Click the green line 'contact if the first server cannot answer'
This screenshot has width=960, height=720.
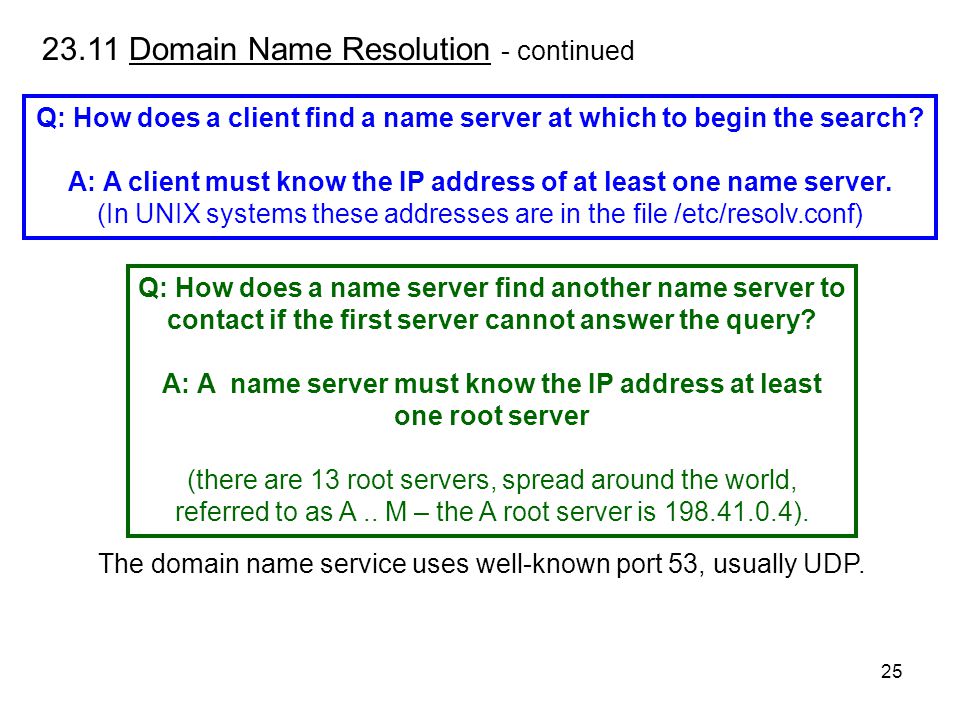tap(492, 320)
